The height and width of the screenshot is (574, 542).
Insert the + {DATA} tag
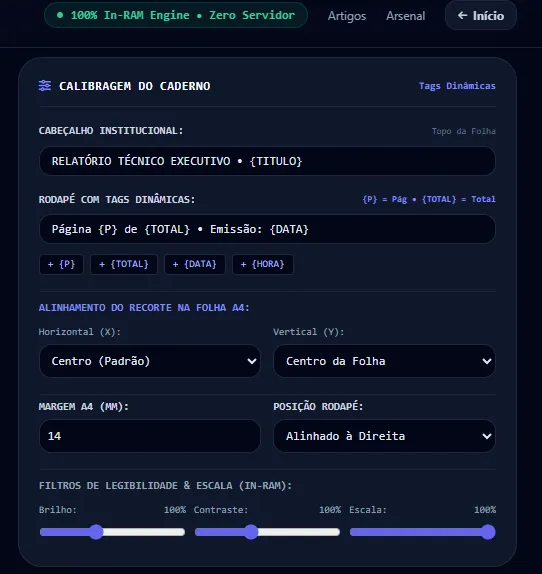pyautogui.click(x=195, y=264)
